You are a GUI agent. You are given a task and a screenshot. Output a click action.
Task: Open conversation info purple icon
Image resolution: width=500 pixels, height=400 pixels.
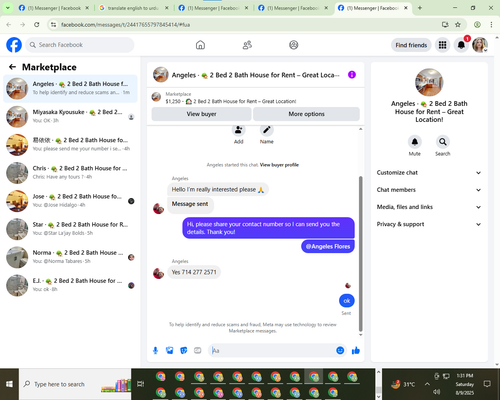(352, 75)
